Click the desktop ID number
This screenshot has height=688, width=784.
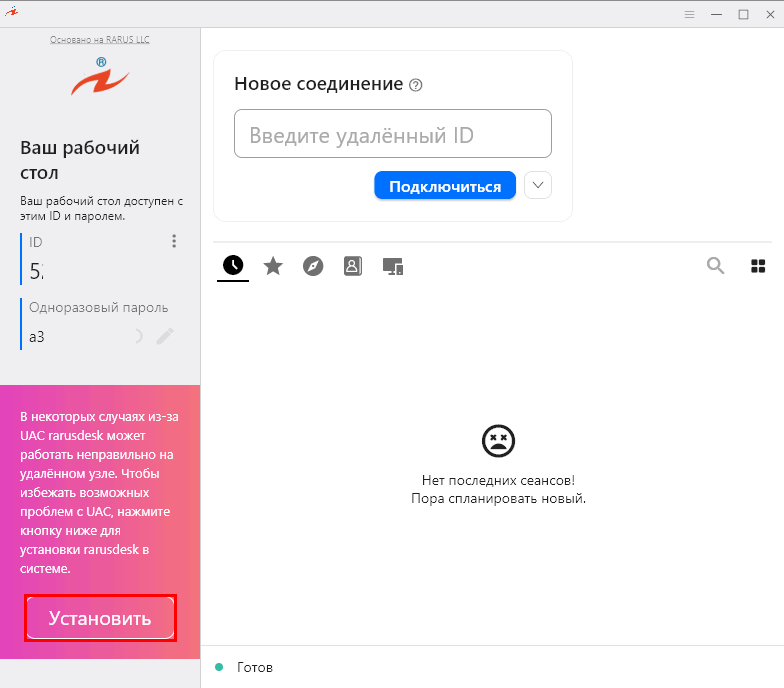click(x=37, y=270)
